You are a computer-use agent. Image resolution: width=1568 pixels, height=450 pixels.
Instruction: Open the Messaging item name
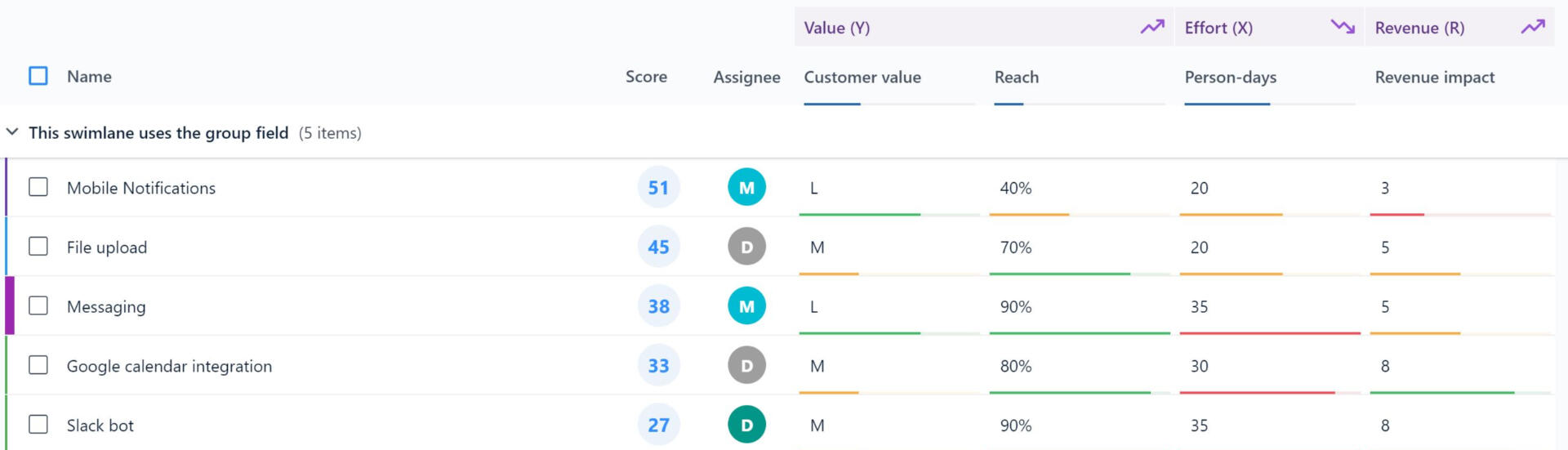106,307
